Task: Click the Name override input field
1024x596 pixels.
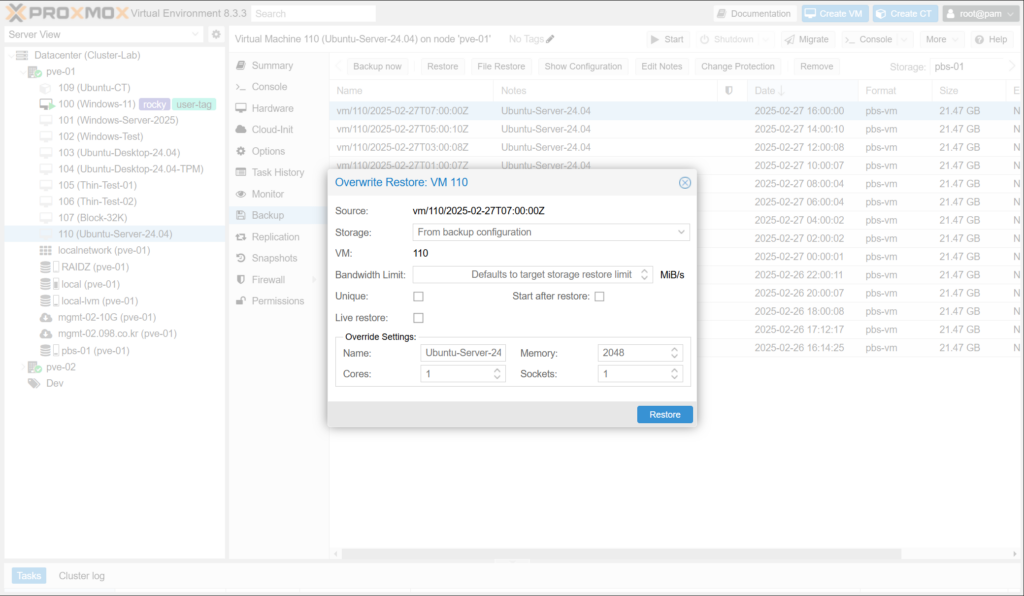Action: click(464, 353)
